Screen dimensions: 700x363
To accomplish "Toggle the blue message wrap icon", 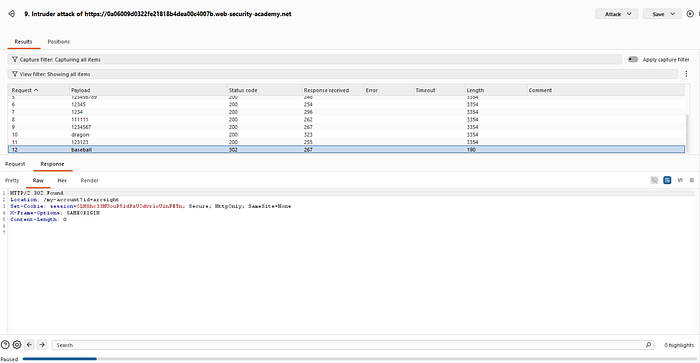I will coord(667,180).
